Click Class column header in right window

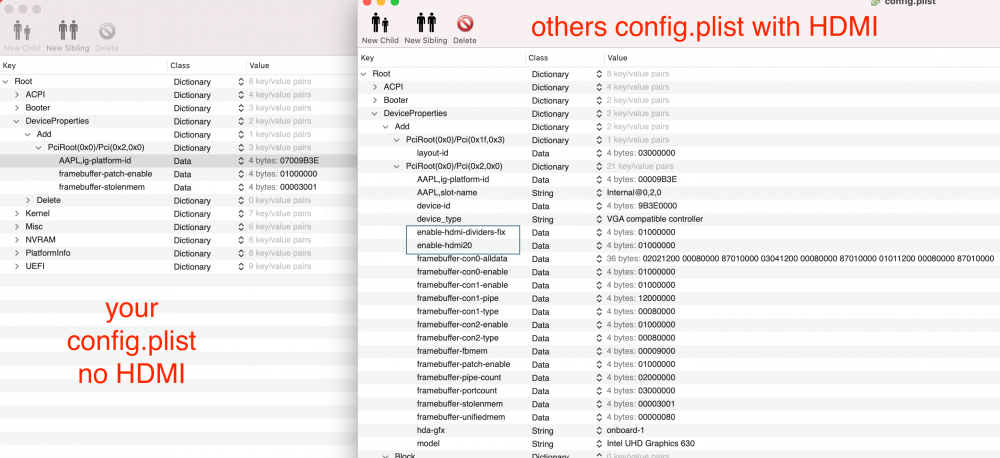tap(538, 58)
